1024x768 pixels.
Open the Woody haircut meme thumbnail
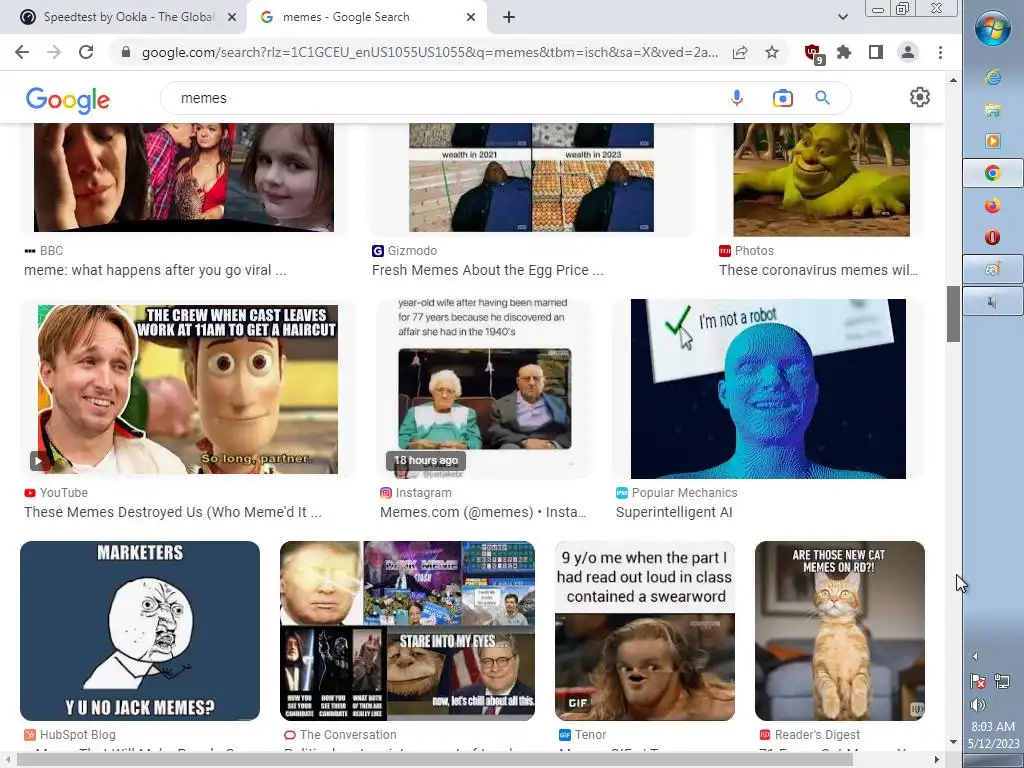coord(188,389)
